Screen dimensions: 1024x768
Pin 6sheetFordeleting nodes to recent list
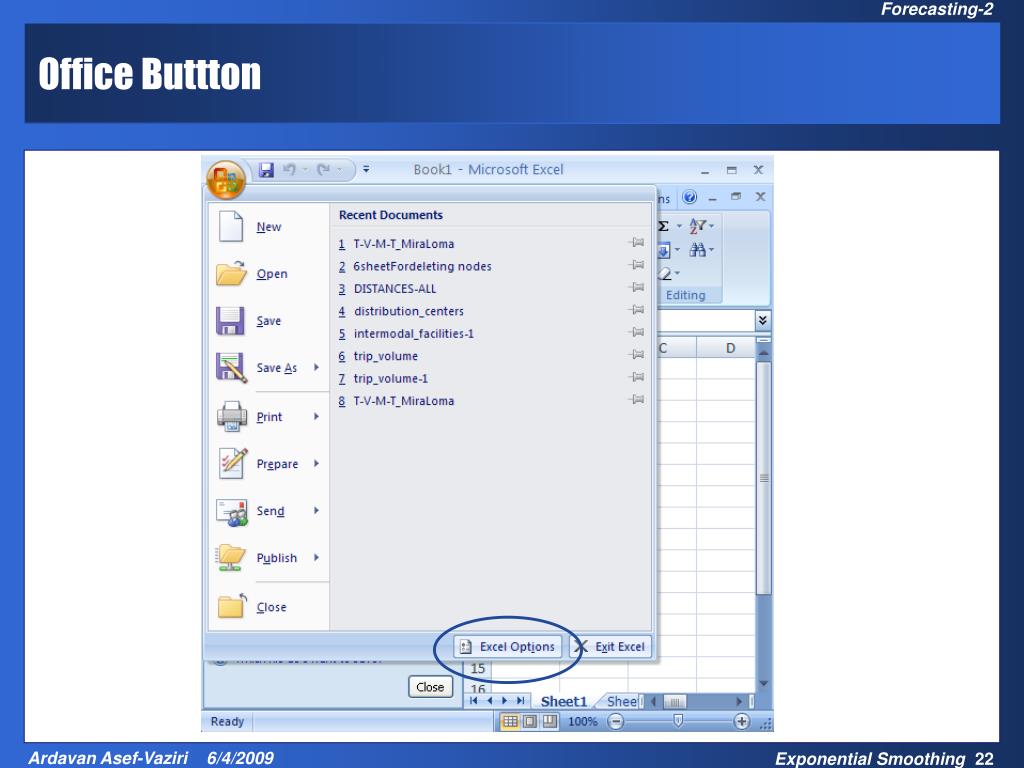(x=637, y=265)
